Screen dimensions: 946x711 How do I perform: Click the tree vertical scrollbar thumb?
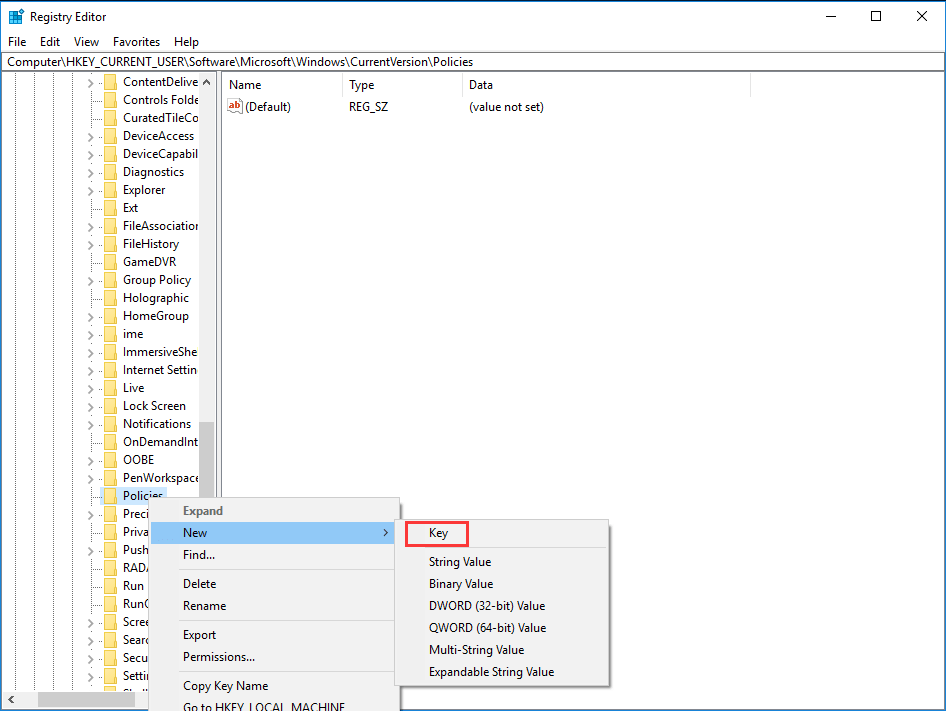(206, 459)
